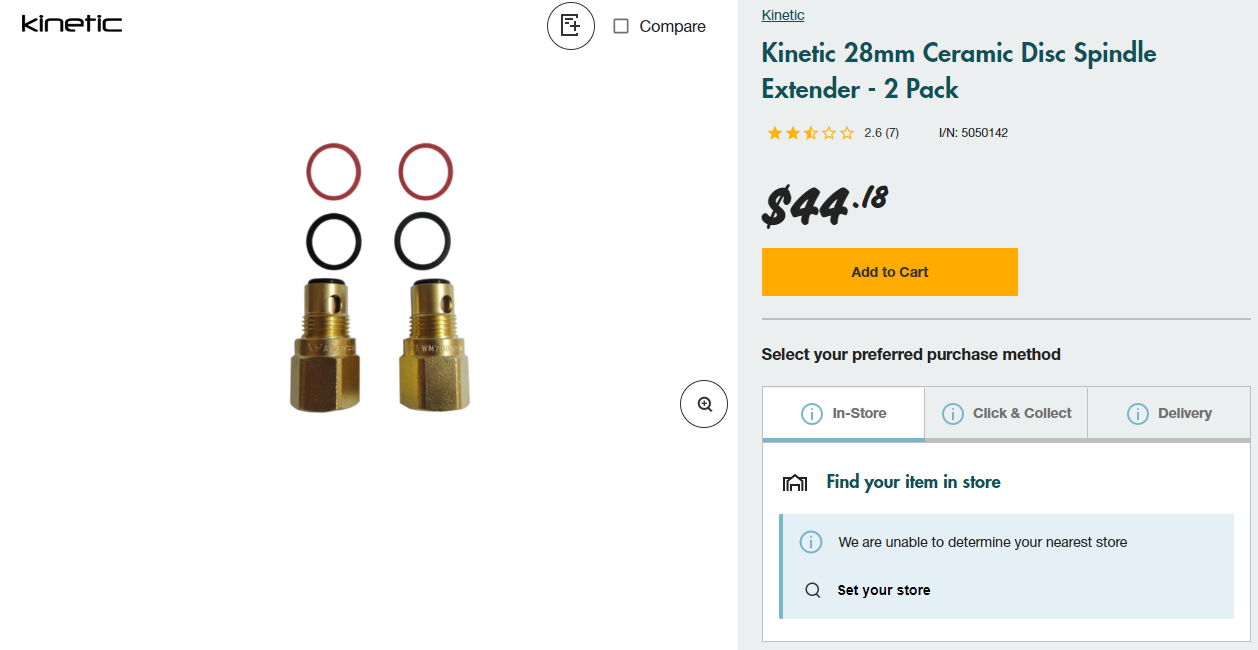Click the search icon next to Set your store
Viewport: 1258px width, 650px height.
point(812,590)
